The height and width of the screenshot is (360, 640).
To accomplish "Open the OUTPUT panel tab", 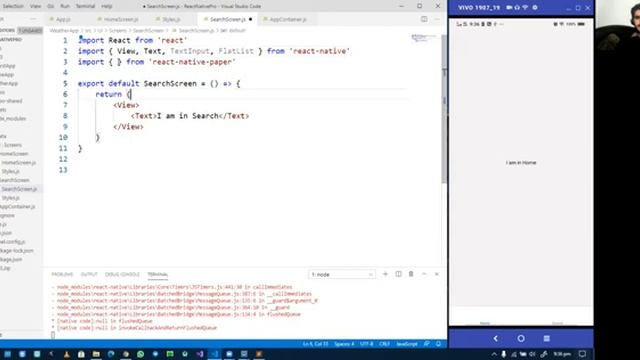I will tap(89, 274).
